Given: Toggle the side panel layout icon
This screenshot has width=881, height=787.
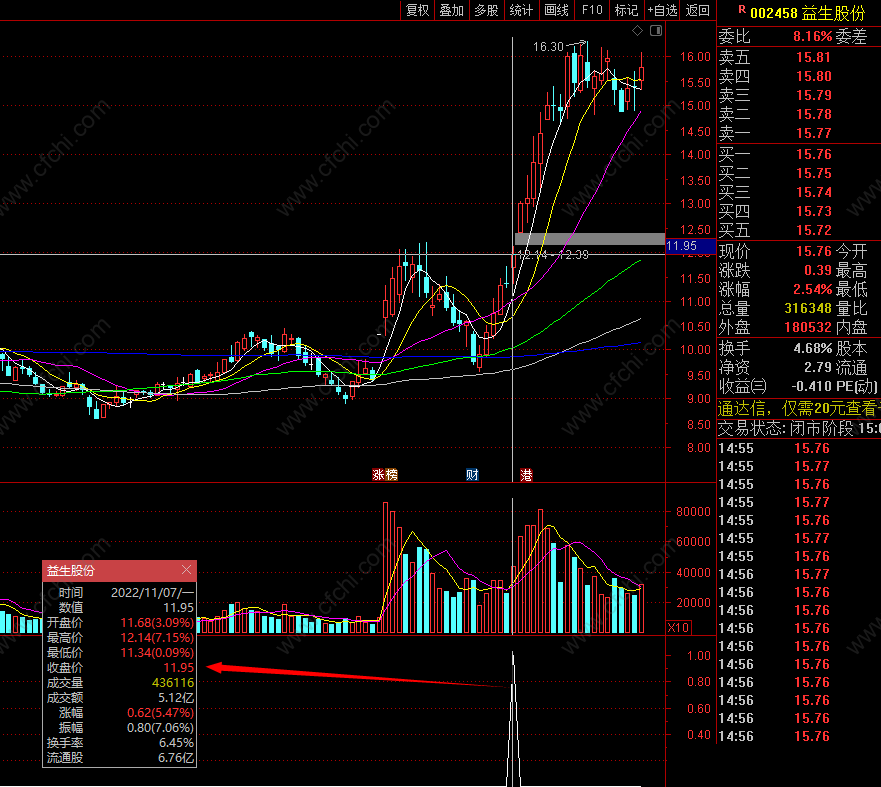Looking at the screenshot, I should pos(656,30).
